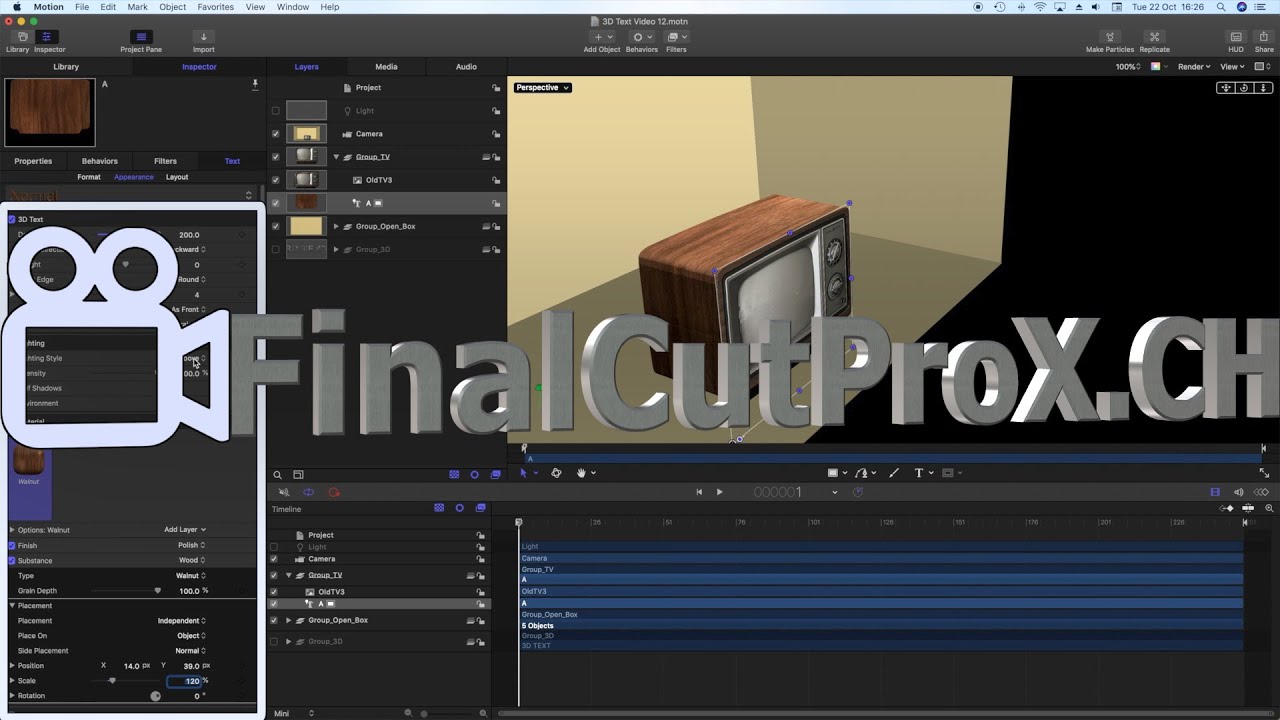1280x720 pixels.
Task: Select the Rectangle Mask tool
Action: coord(948,473)
